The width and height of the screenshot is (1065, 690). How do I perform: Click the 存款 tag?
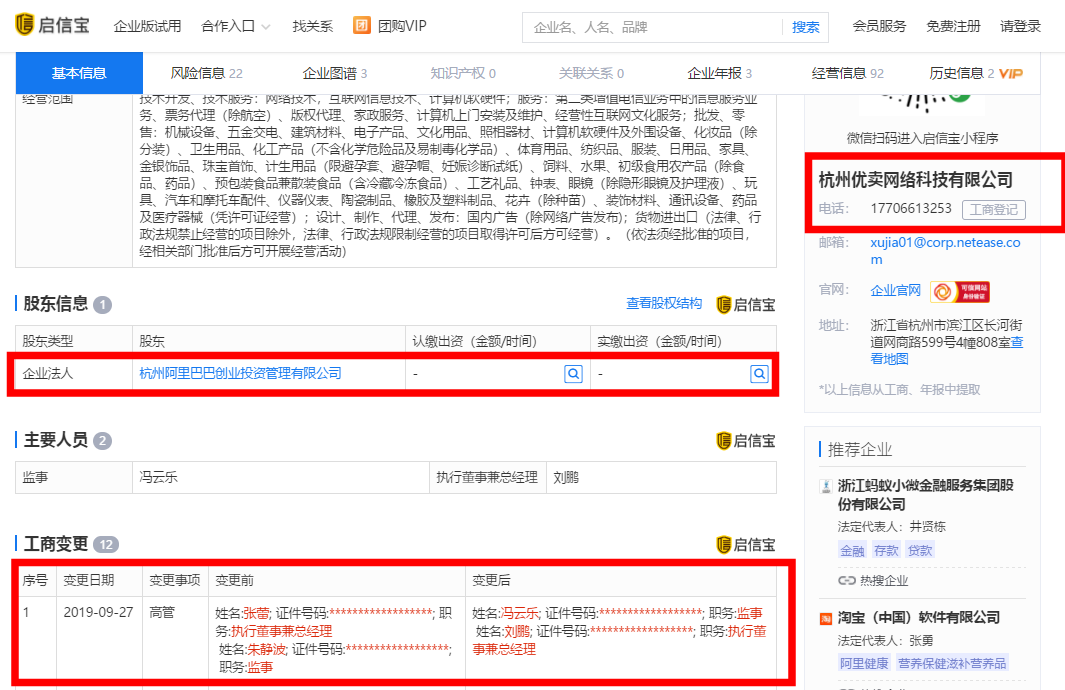(x=886, y=550)
